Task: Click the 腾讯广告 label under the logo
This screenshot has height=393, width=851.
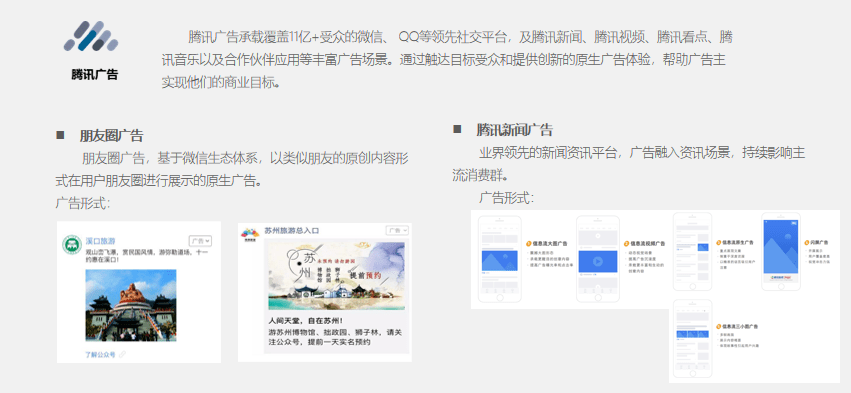Action: click(x=94, y=74)
